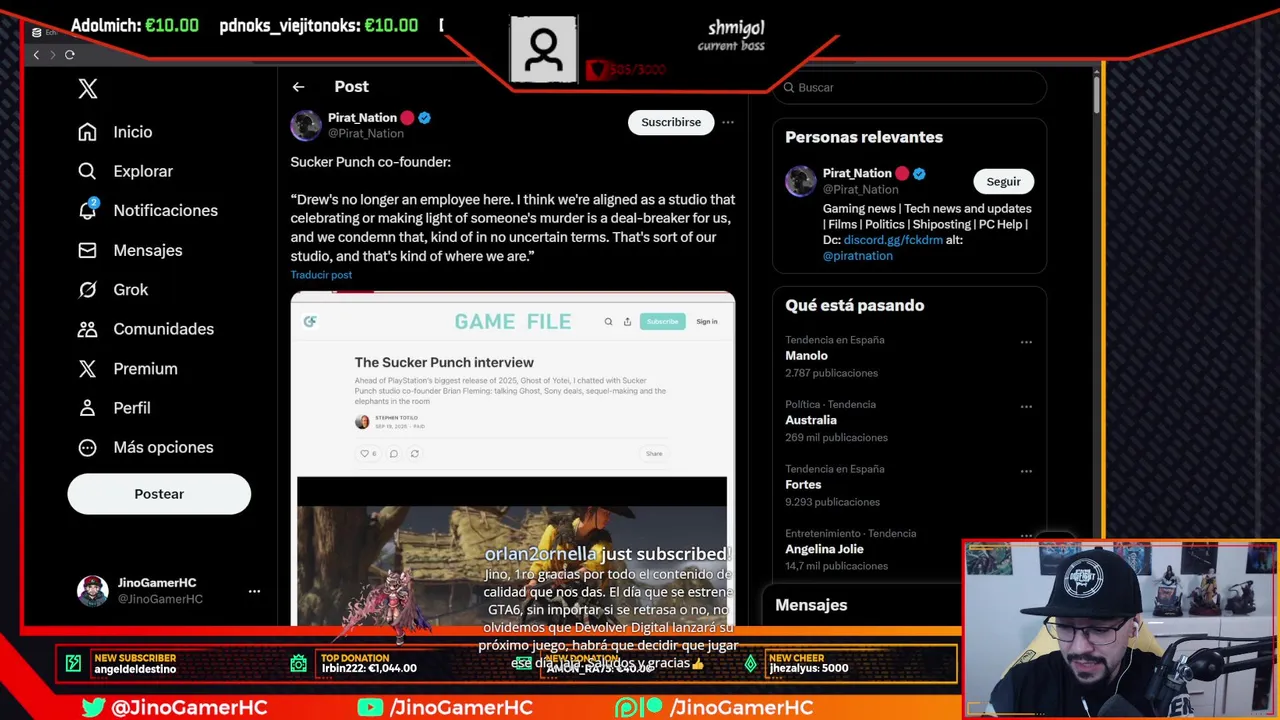Click the New Subscriber icon in overlay

[73, 663]
